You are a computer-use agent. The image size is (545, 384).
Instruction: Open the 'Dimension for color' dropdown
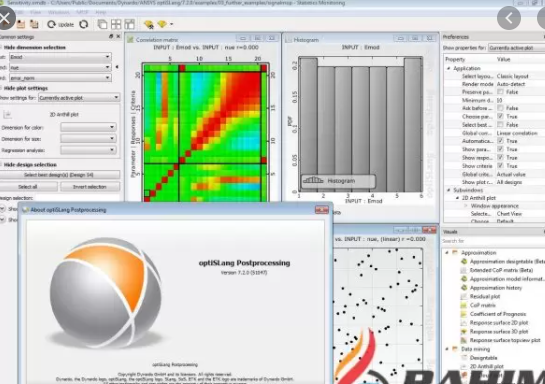point(88,127)
